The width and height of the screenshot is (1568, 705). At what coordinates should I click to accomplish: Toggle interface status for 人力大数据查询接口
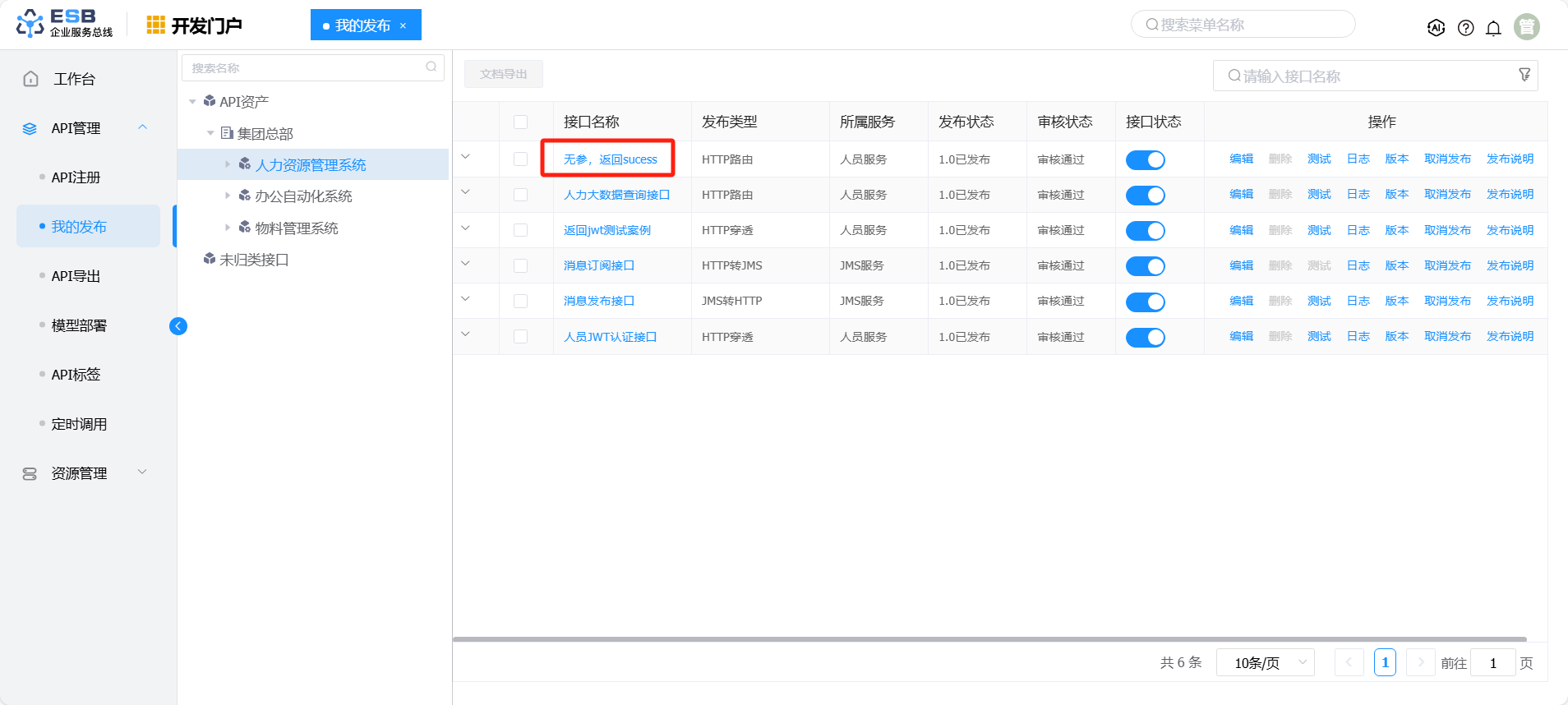(x=1145, y=196)
